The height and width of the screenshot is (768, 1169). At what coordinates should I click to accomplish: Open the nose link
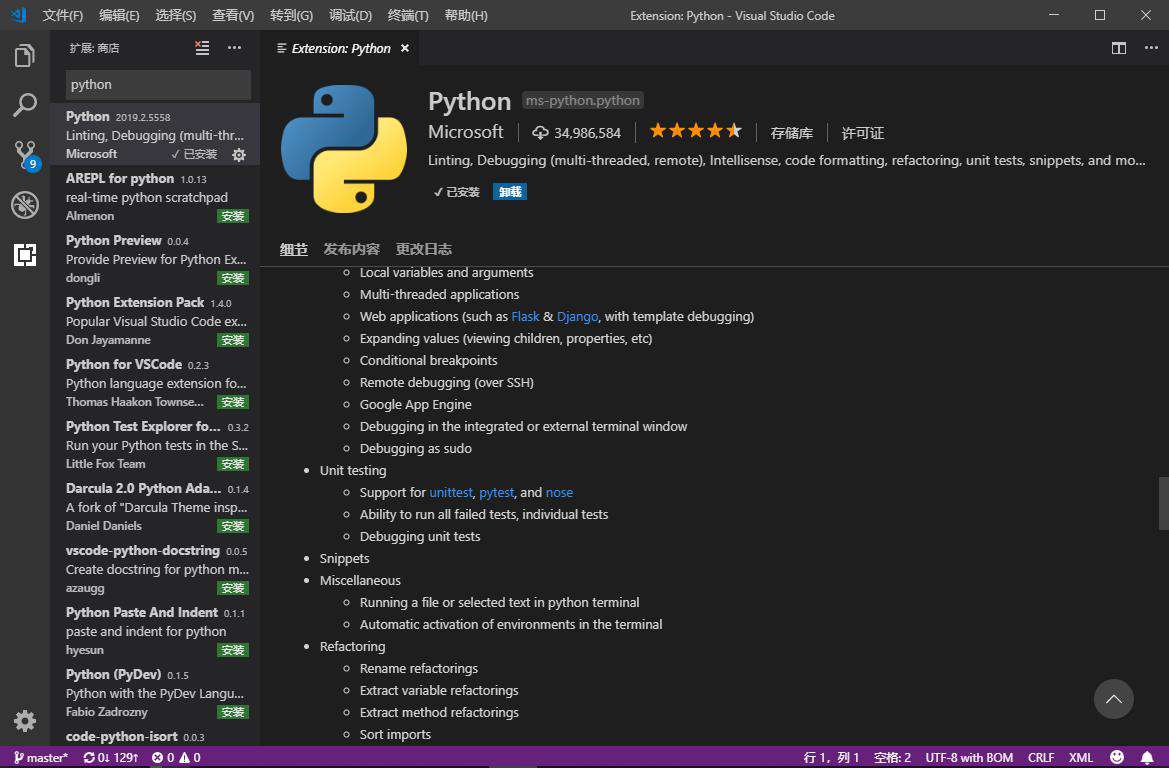559,493
